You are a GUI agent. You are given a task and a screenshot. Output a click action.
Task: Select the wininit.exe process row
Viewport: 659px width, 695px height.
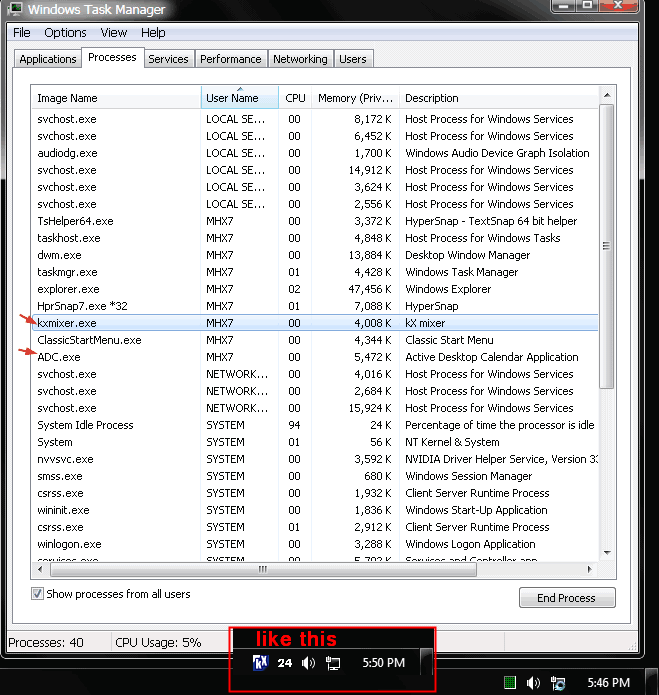pos(315,510)
